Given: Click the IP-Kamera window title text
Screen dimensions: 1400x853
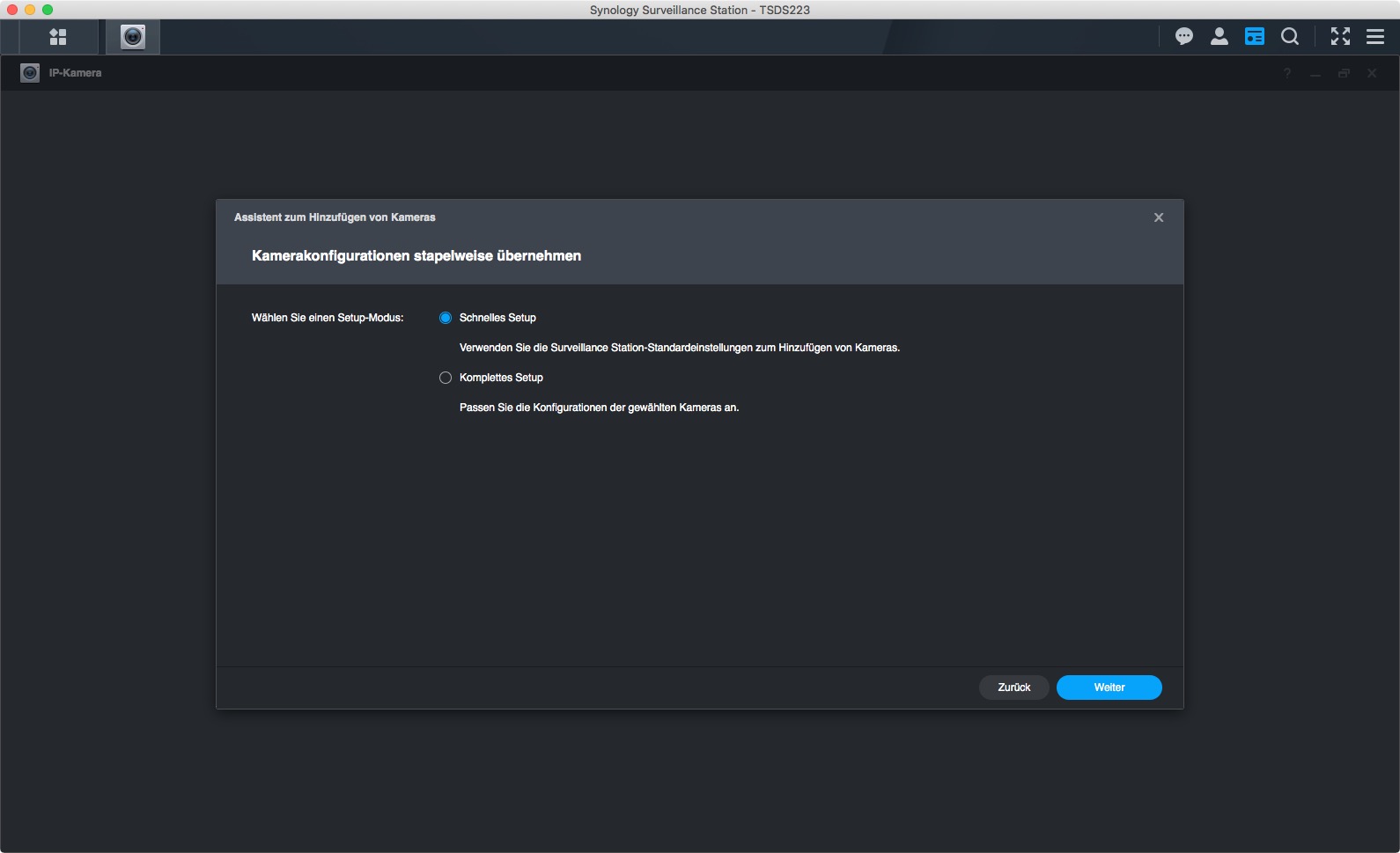Looking at the screenshot, I should 75,73.
